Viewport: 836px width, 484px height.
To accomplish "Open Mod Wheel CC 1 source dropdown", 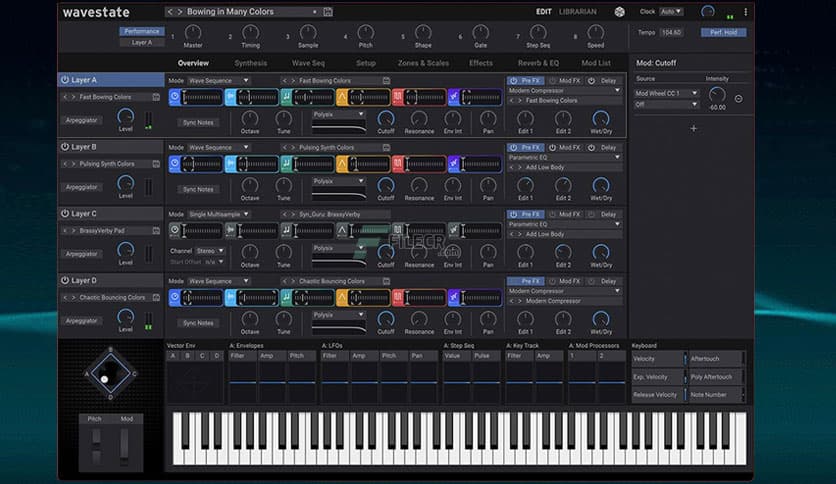I will [666, 93].
